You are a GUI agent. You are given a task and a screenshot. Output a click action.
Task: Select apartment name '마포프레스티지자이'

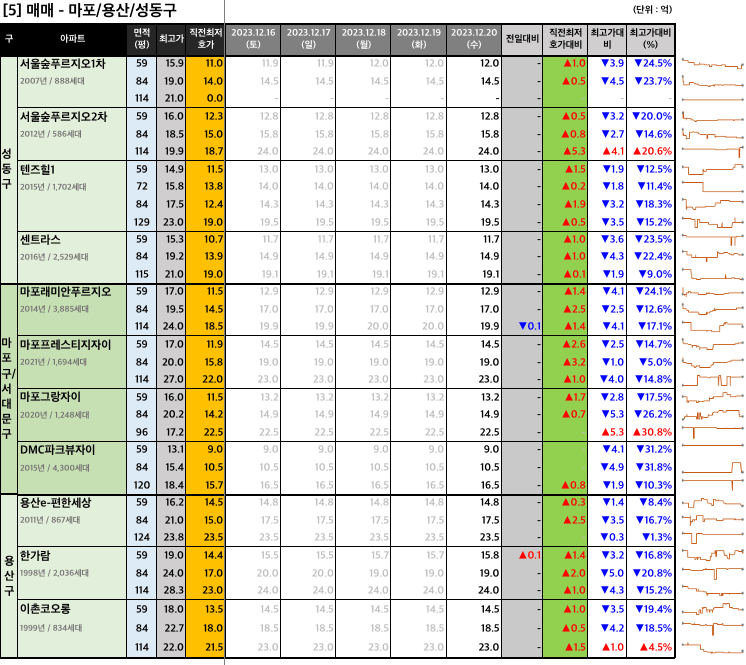(x=65, y=344)
